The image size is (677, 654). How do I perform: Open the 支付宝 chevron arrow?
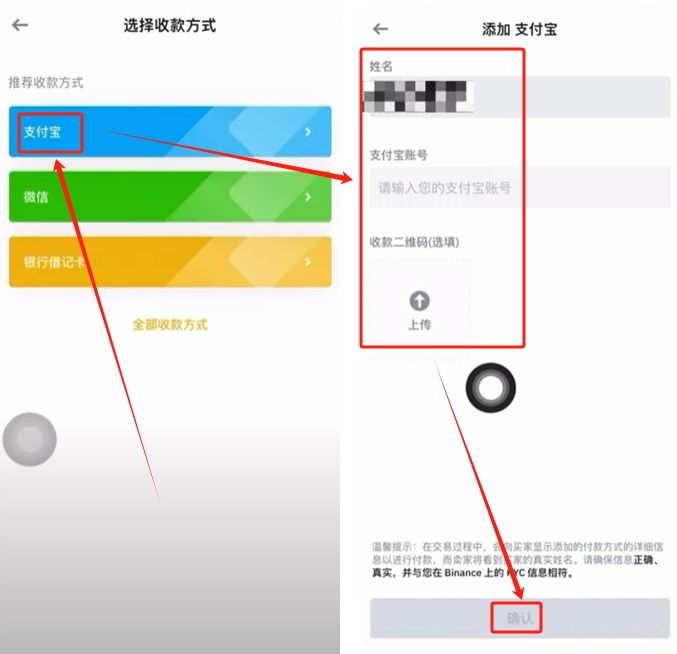pos(308,132)
